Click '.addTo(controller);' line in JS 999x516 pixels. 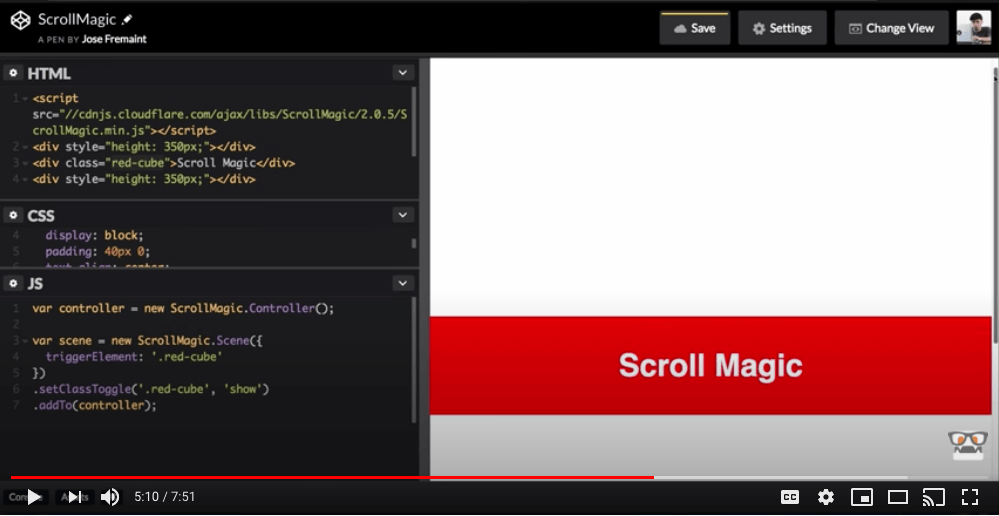coord(94,405)
